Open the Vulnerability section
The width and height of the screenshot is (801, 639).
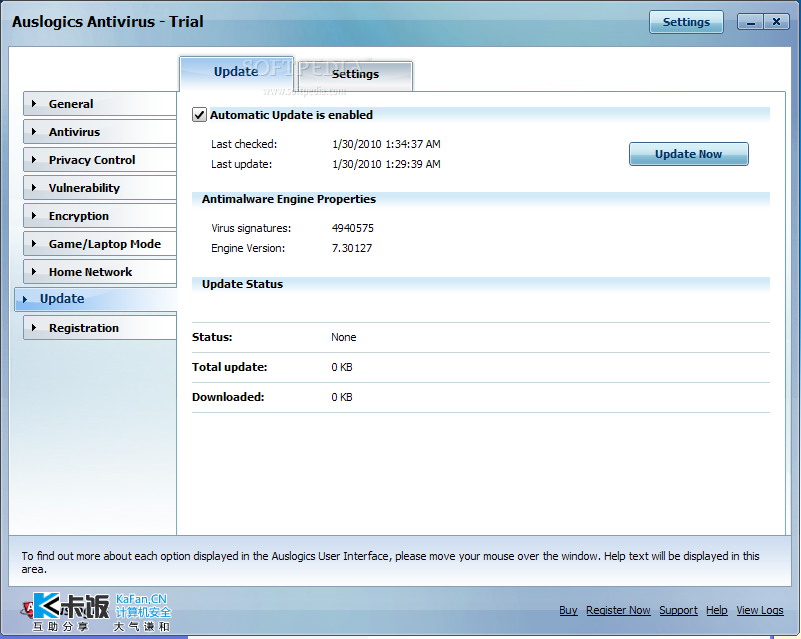pyautogui.click(x=100, y=188)
